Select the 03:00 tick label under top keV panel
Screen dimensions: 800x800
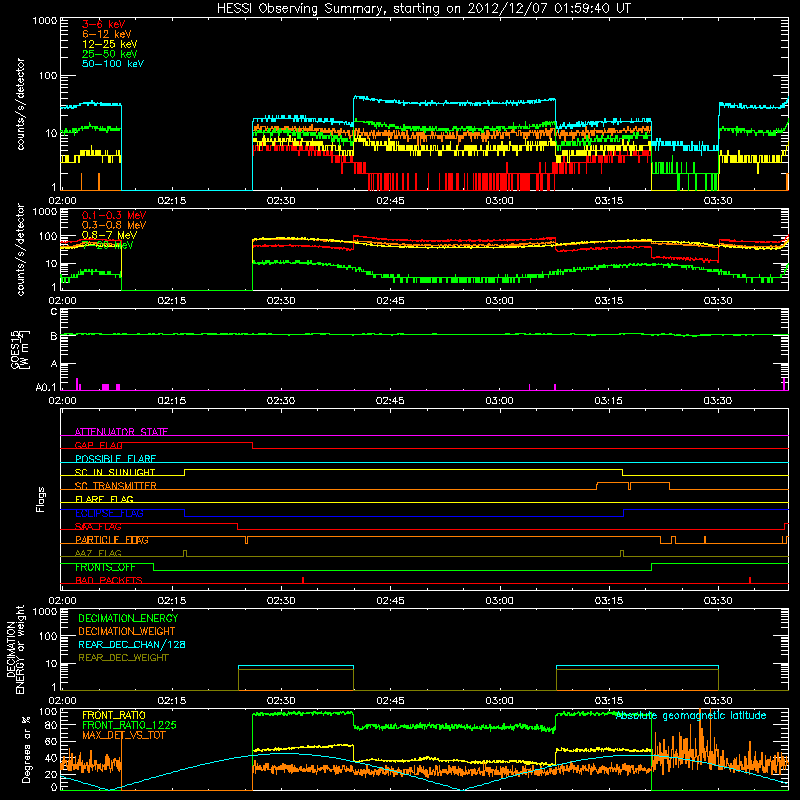pyautogui.click(x=499, y=201)
